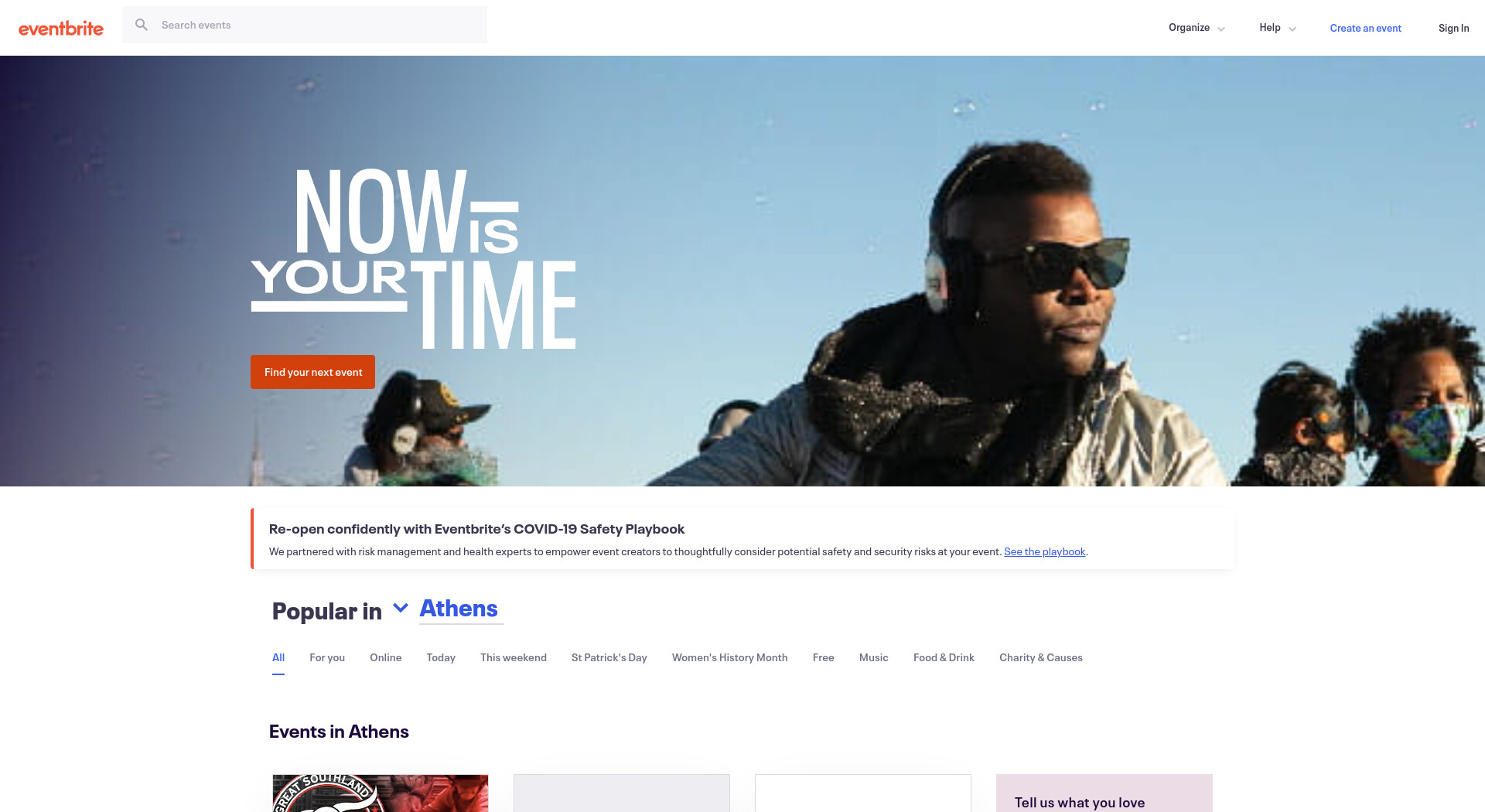Click Create an event link
The image size is (1485, 812).
pyautogui.click(x=1365, y=28)
